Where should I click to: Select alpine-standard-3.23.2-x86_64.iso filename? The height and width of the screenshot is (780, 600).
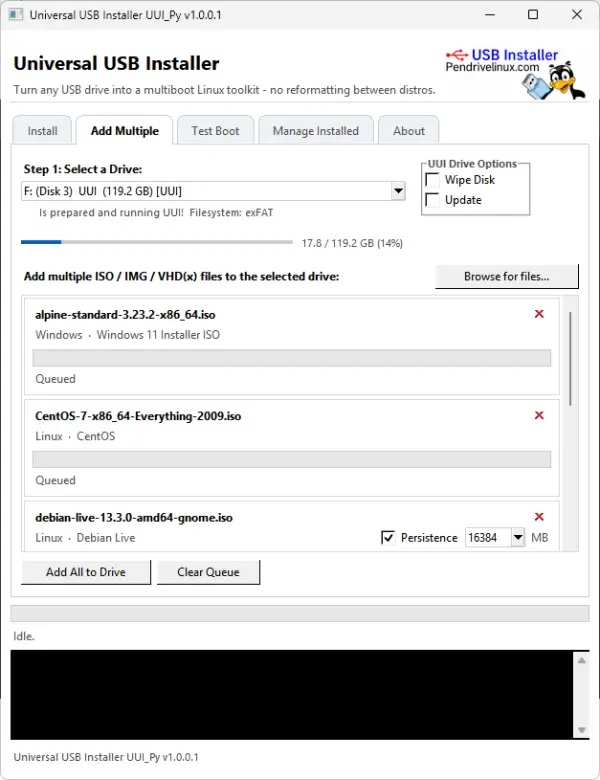(x=125, y=315)
